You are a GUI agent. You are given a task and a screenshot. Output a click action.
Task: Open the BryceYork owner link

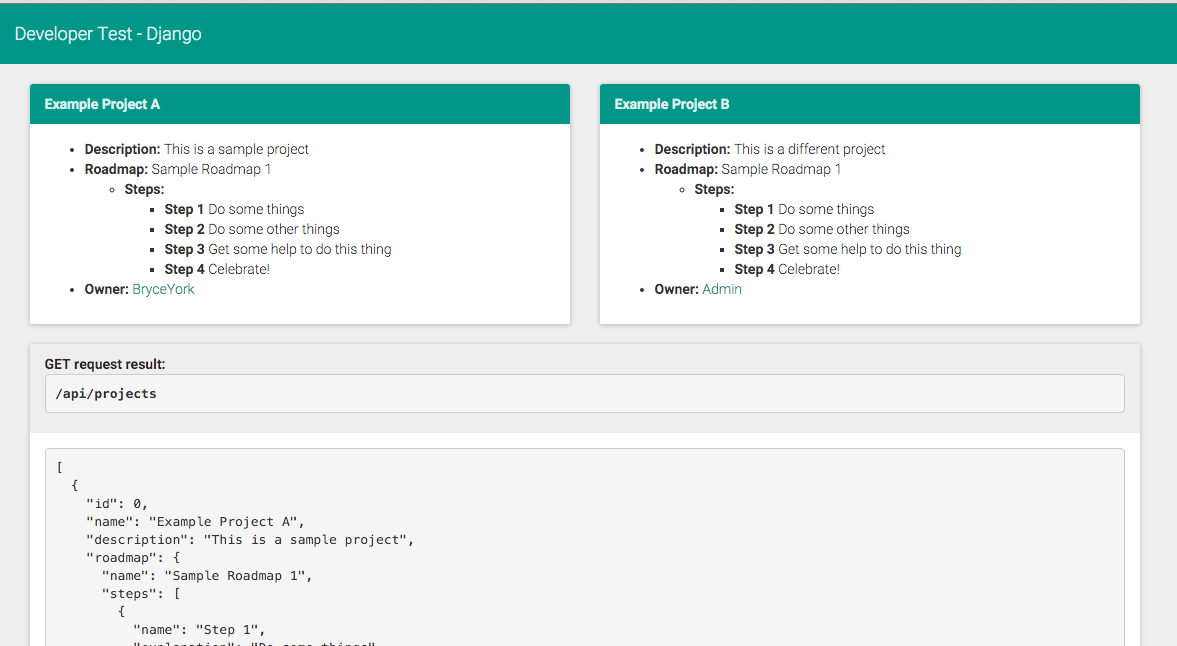click(163, 290)
